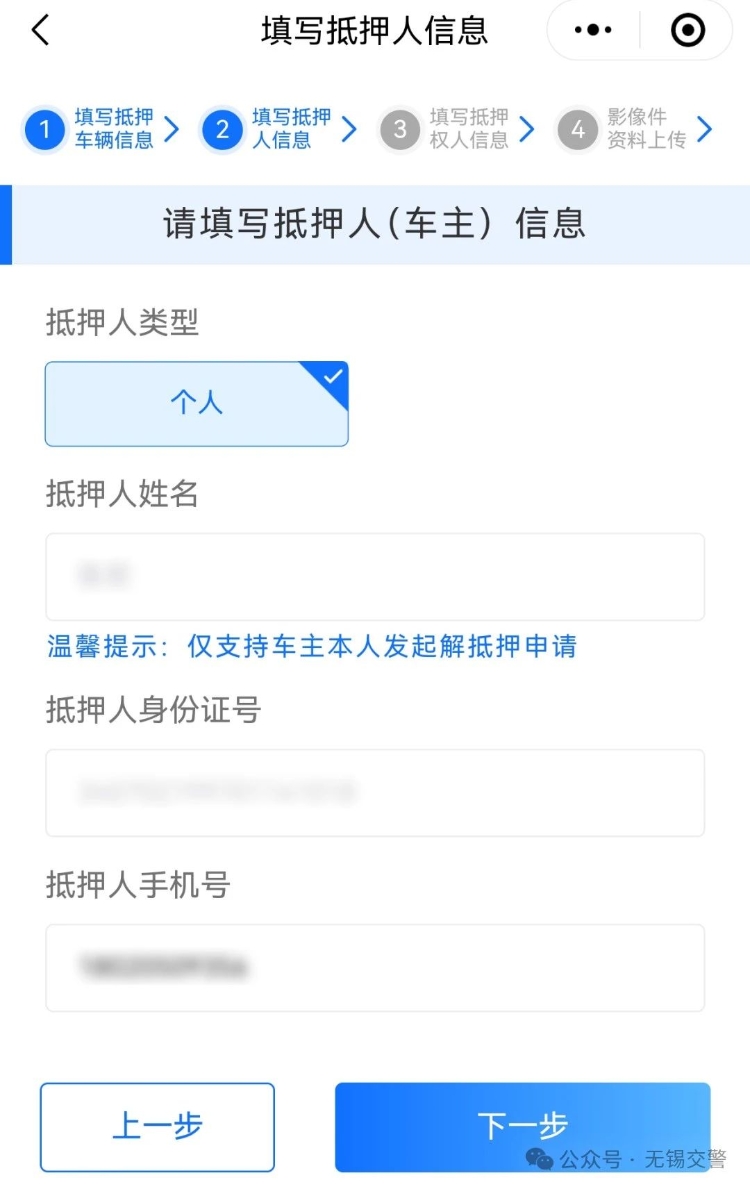Open the three-dots mini program menu
The height and width of the screenshot is (1189, 750).
[x=593, y=30]
